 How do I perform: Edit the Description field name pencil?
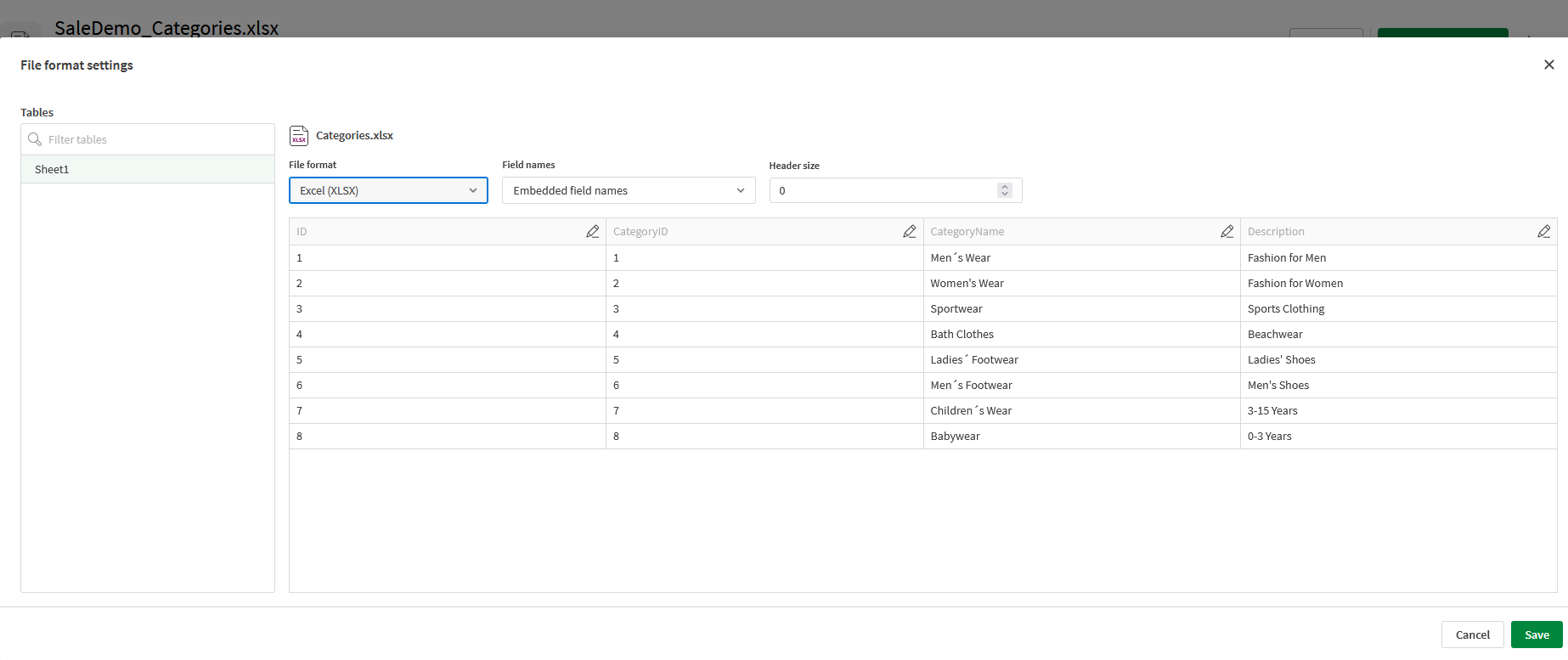click(x=1543, y=232)
